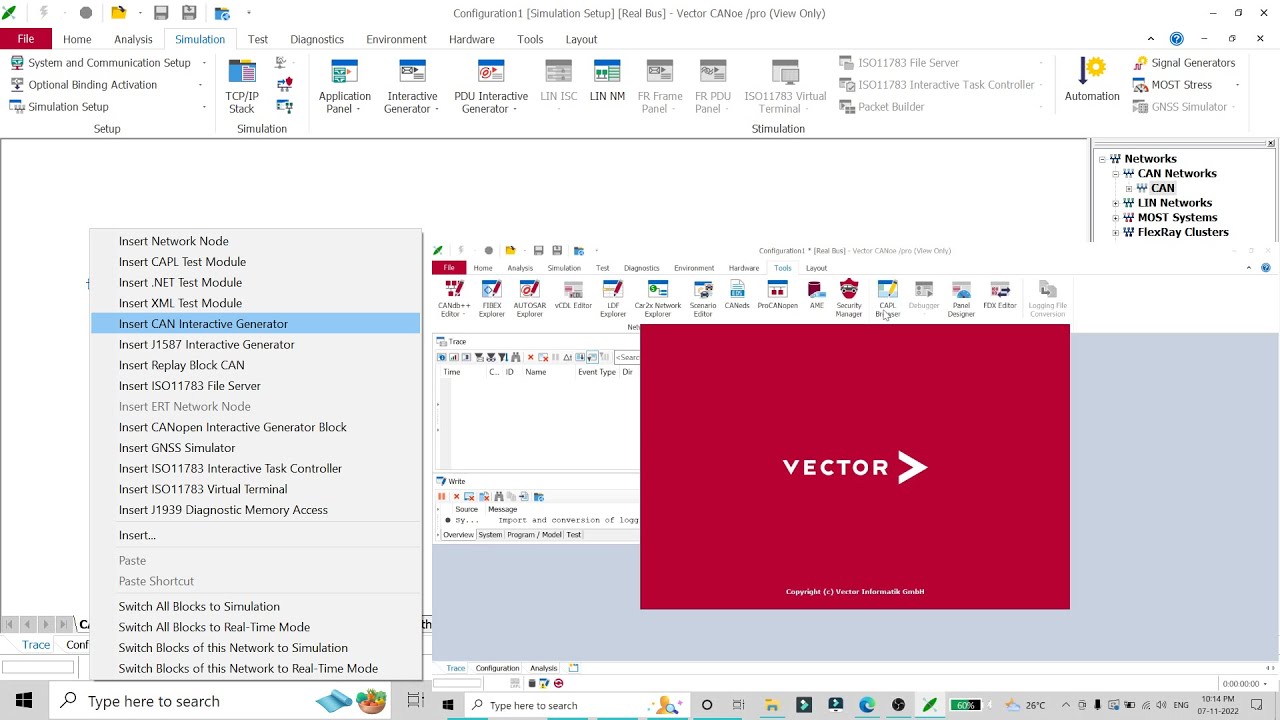
Task: Switch to the Analysis ribbon tab
Action: [x=133, y=39]
